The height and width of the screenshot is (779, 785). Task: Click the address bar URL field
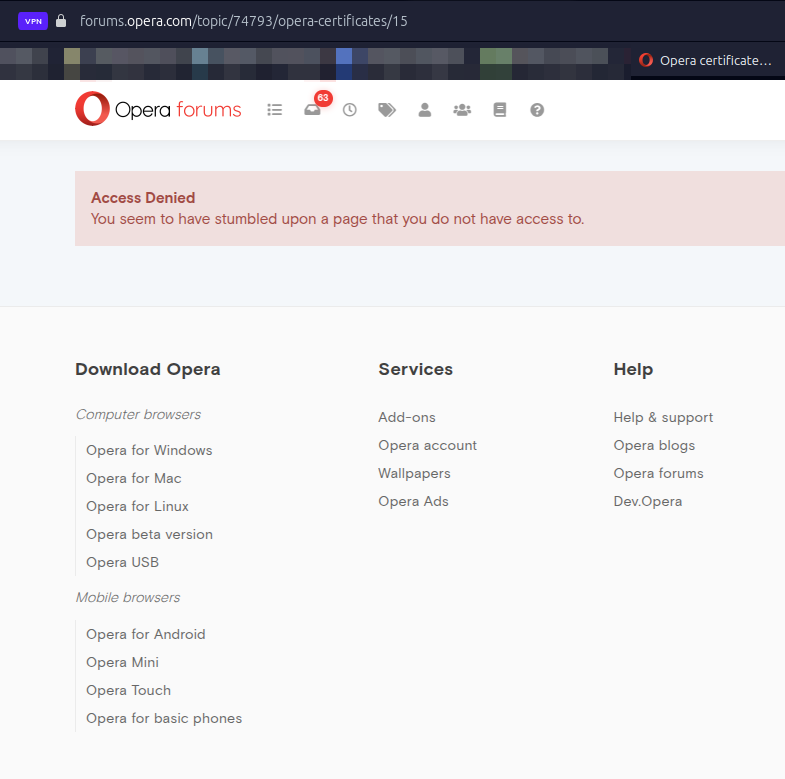(x=300, y=20)
